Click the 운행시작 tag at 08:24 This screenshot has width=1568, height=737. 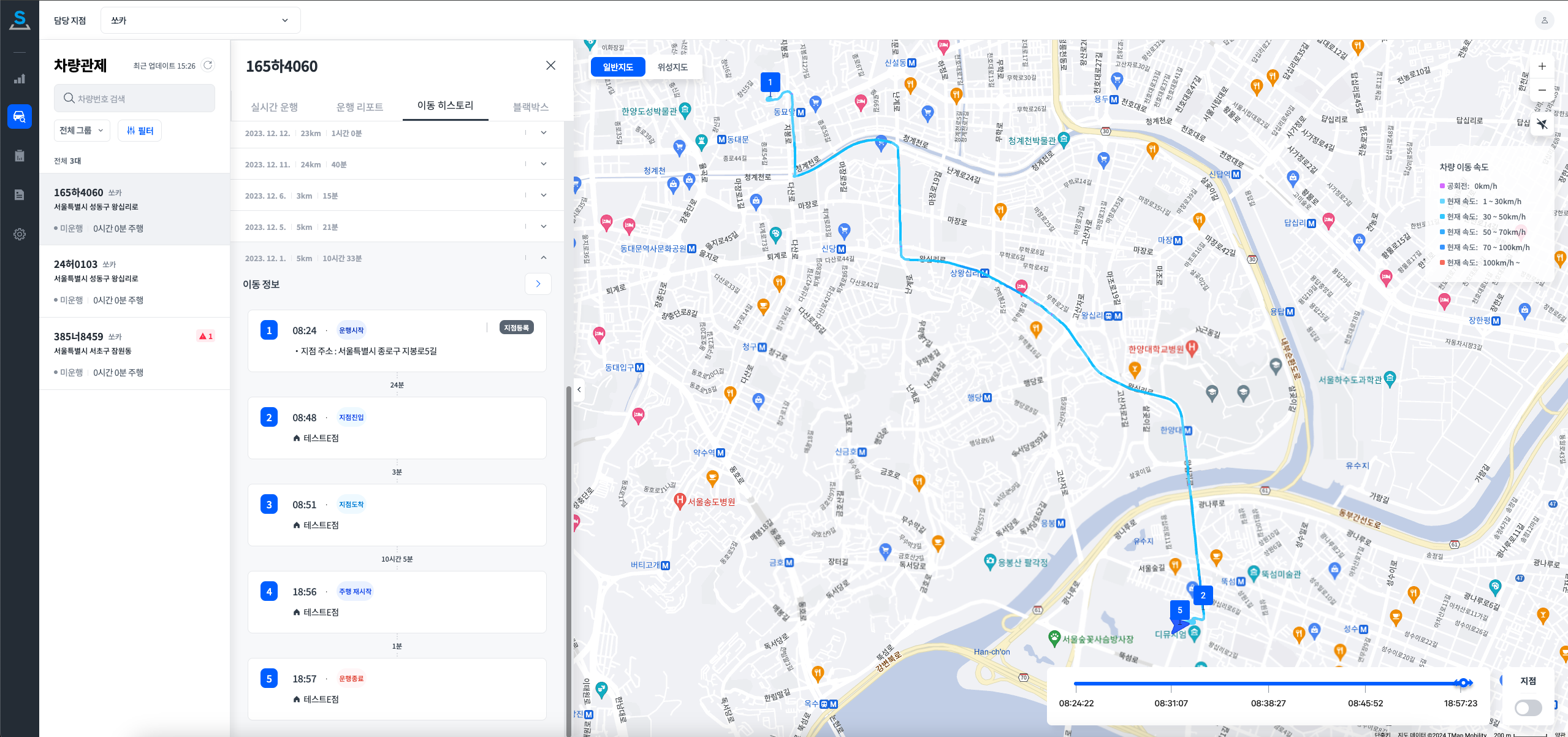tap(351, 330)
